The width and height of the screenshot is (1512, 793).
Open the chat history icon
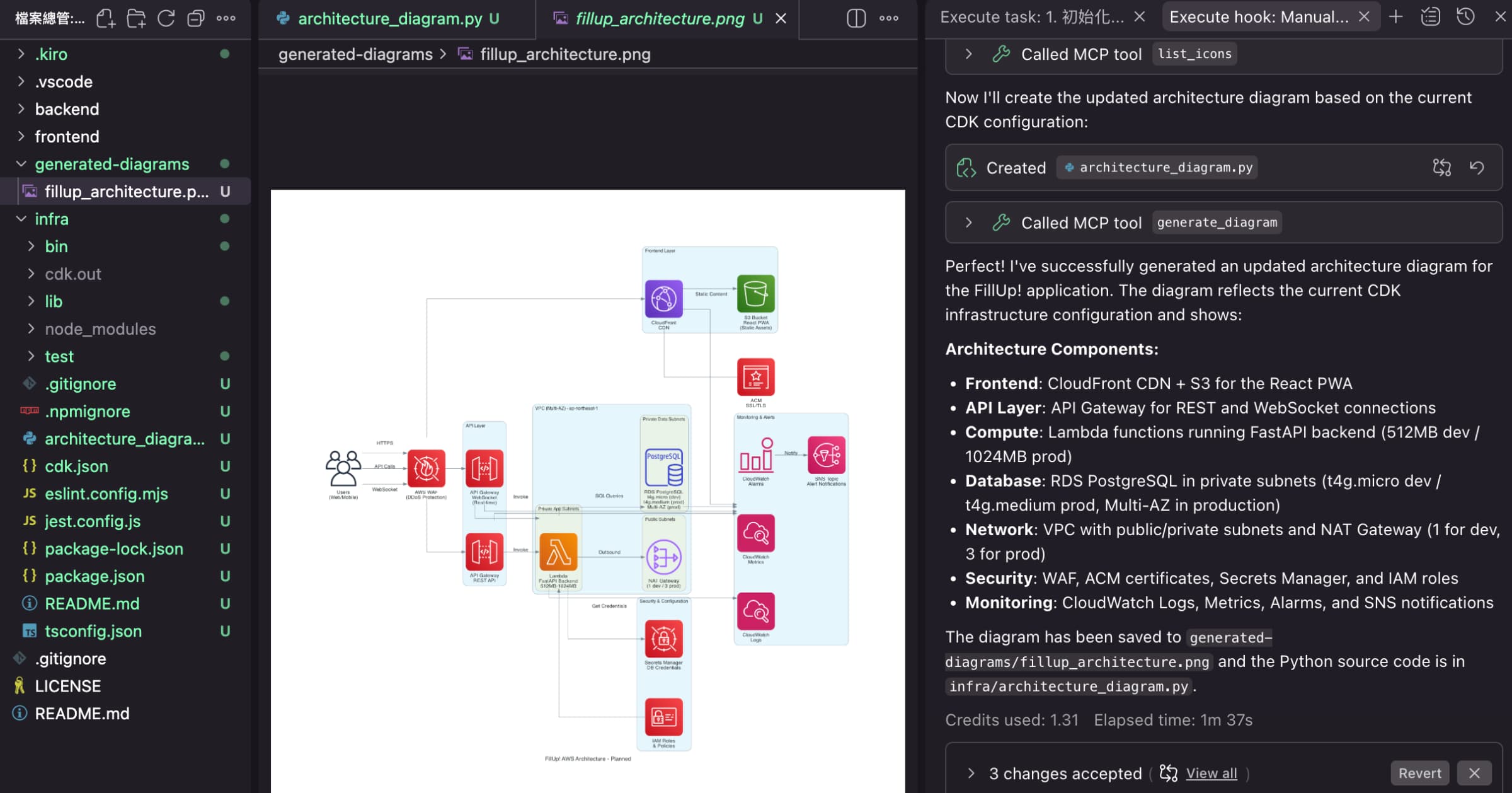click(x=1465, y=17)
